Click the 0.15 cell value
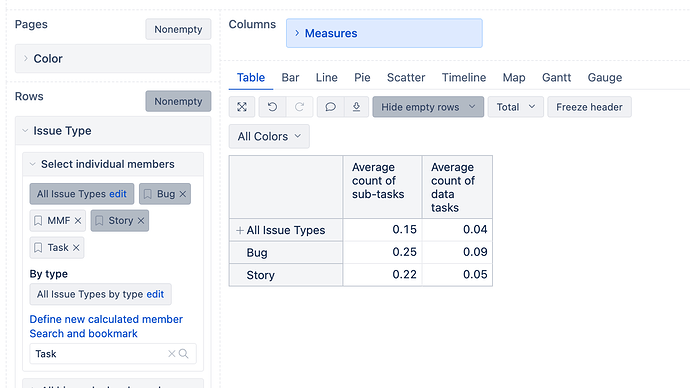690x388 pixels. click(x=404, y=230)
